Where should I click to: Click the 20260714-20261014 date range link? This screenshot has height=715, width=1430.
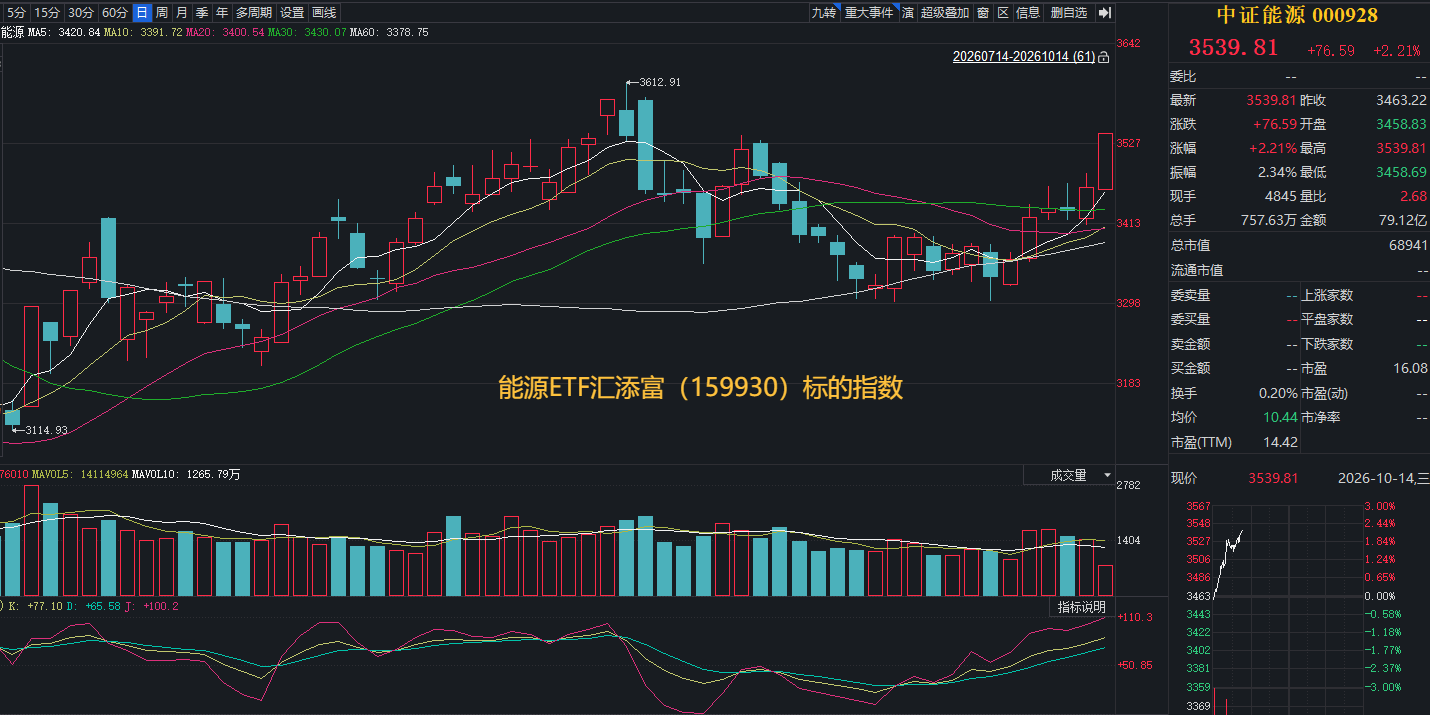1023,58
